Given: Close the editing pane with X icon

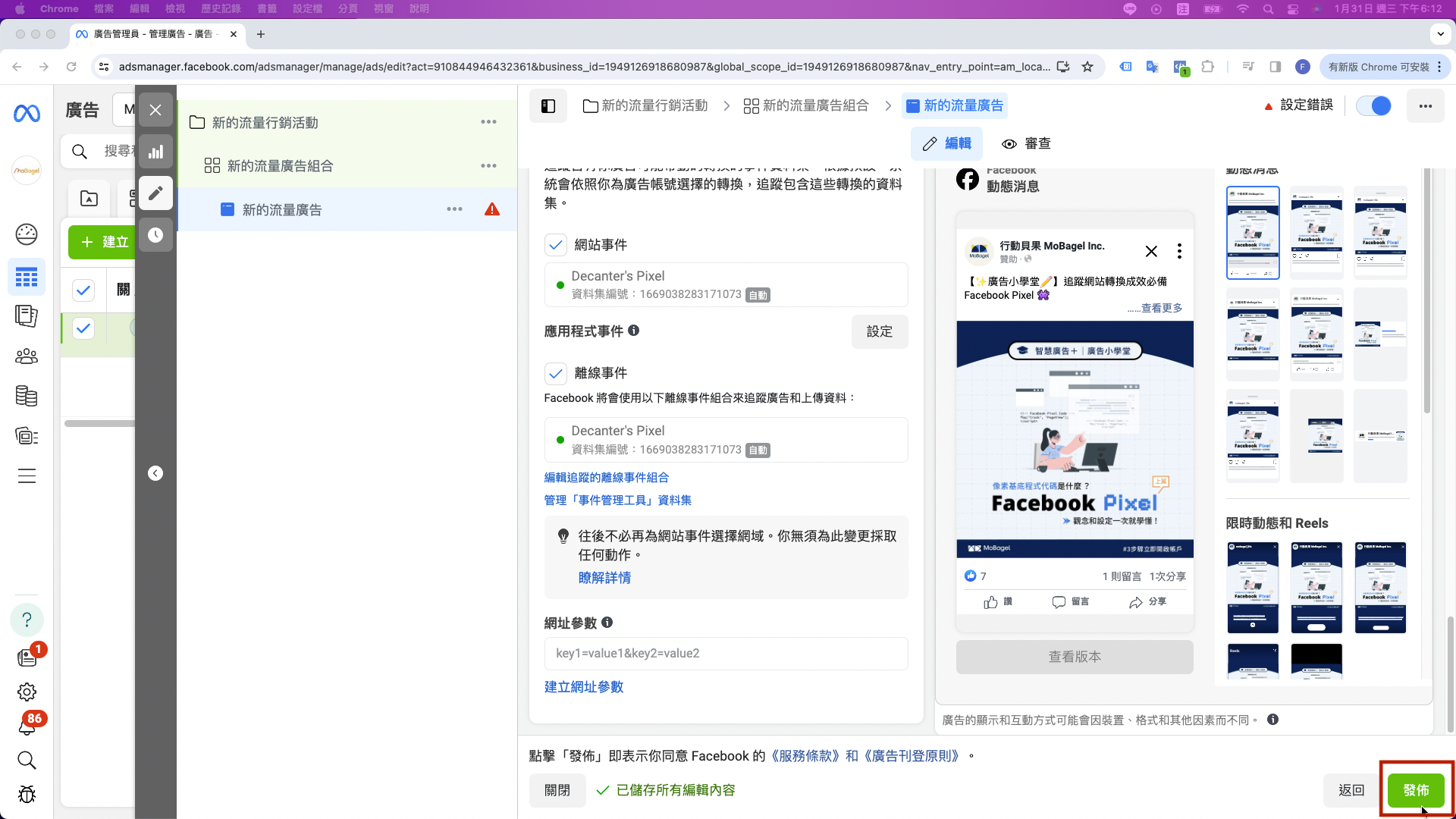Looking at the screenshot, I should coord(155,110).
